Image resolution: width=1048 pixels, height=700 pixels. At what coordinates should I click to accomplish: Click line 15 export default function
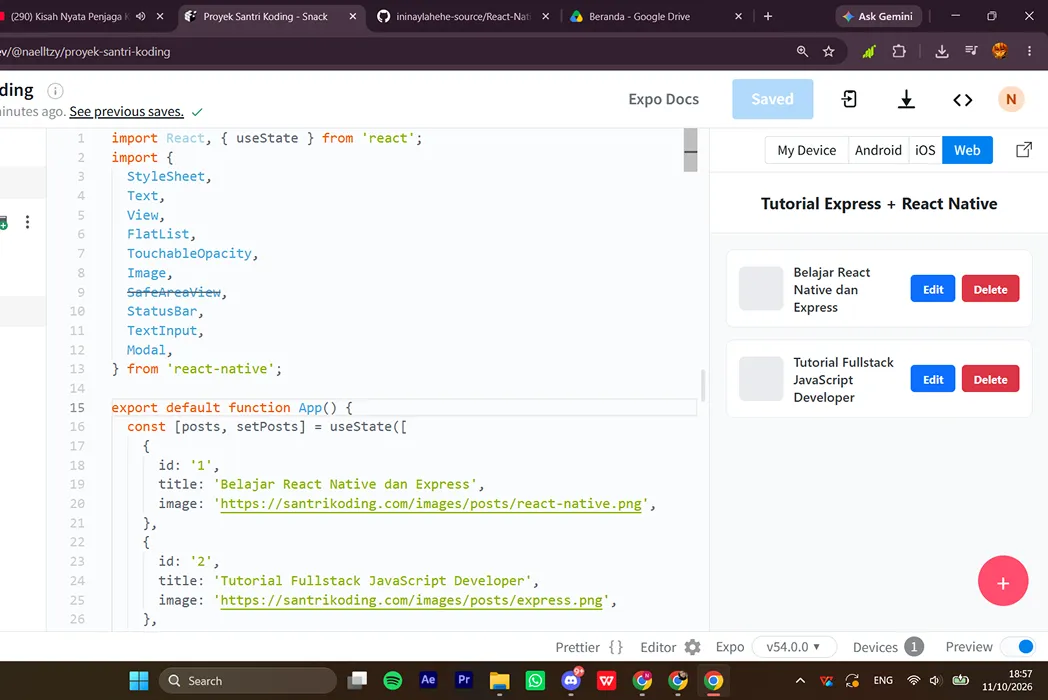(231, 408)
